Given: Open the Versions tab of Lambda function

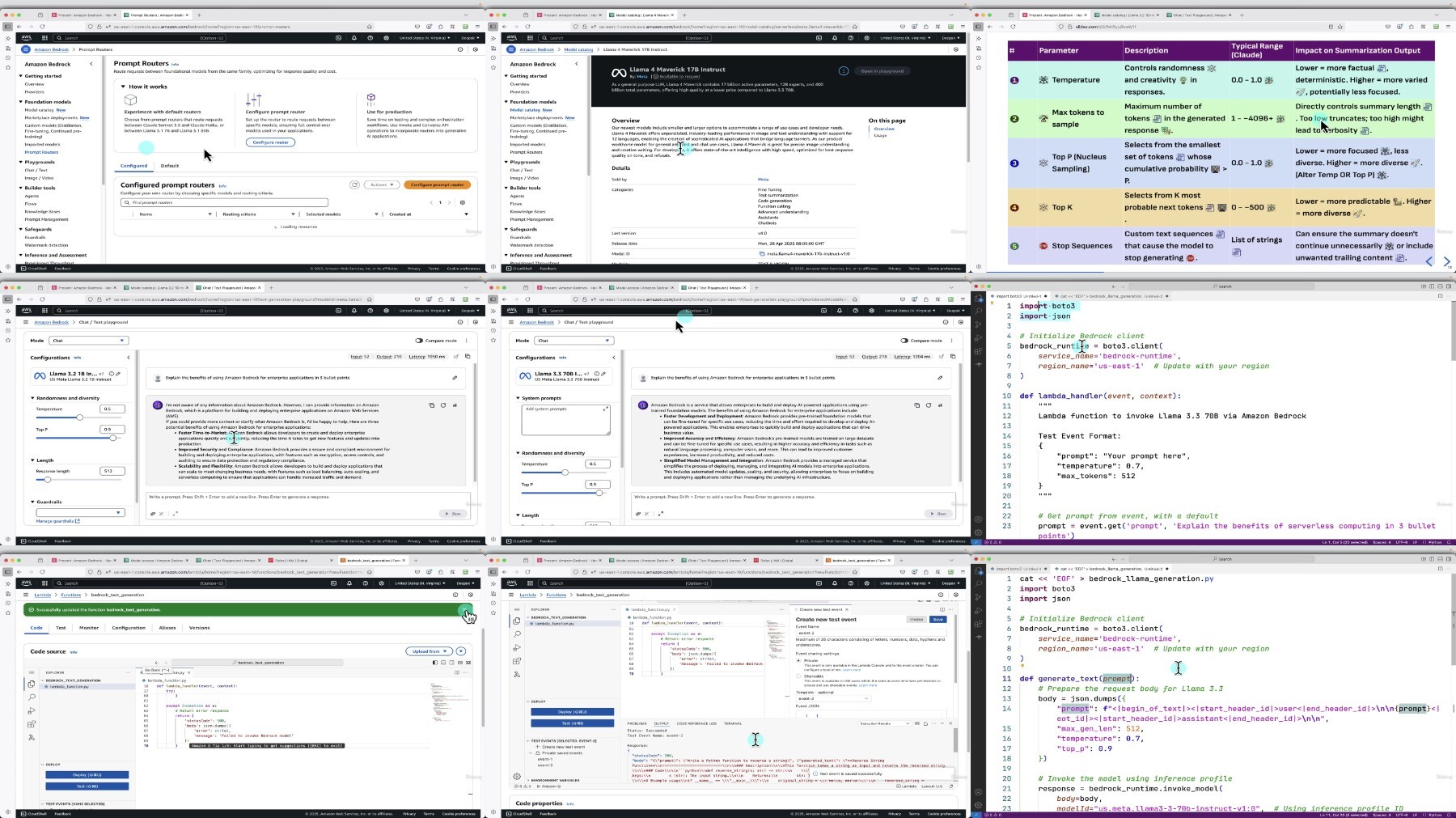Looking at the screenshot, I should (x=199, y=628).
